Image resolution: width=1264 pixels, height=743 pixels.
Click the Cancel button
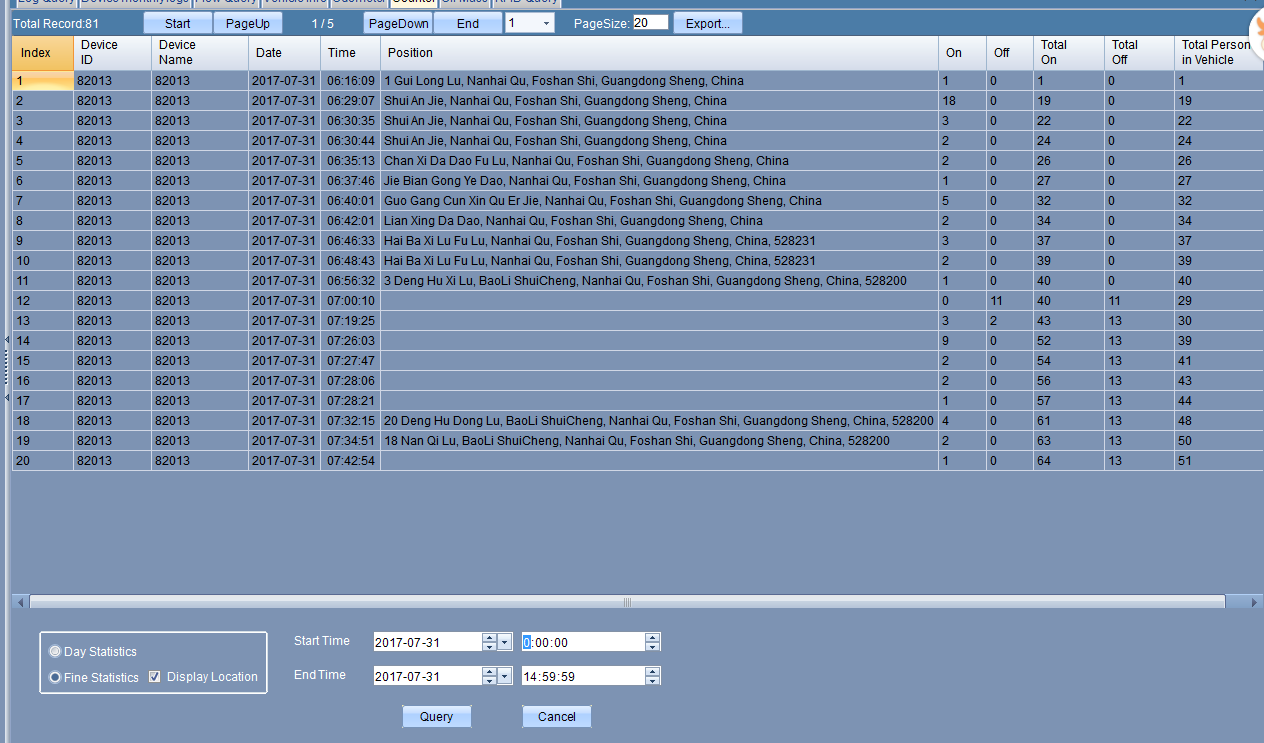[556, 716]
